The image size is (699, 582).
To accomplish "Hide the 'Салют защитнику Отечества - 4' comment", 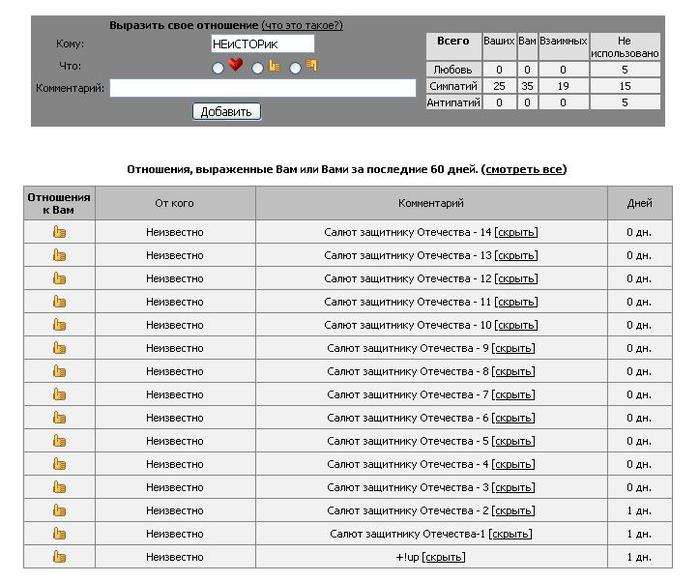I will pyautogui.click(x=514, y=464).
